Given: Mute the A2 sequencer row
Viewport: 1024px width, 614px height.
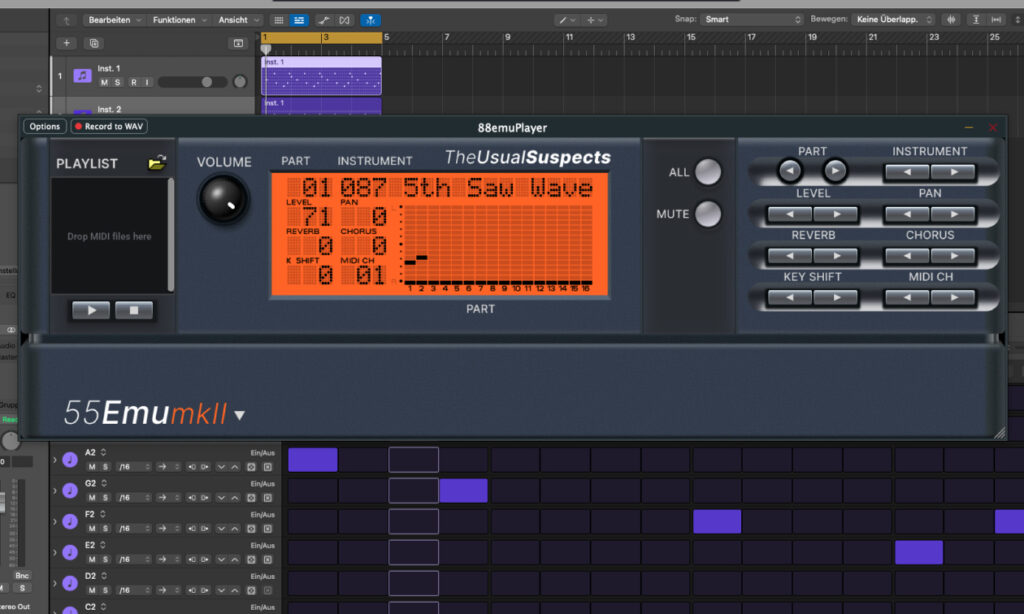Looking at the screenshot, I should point(91,466).
